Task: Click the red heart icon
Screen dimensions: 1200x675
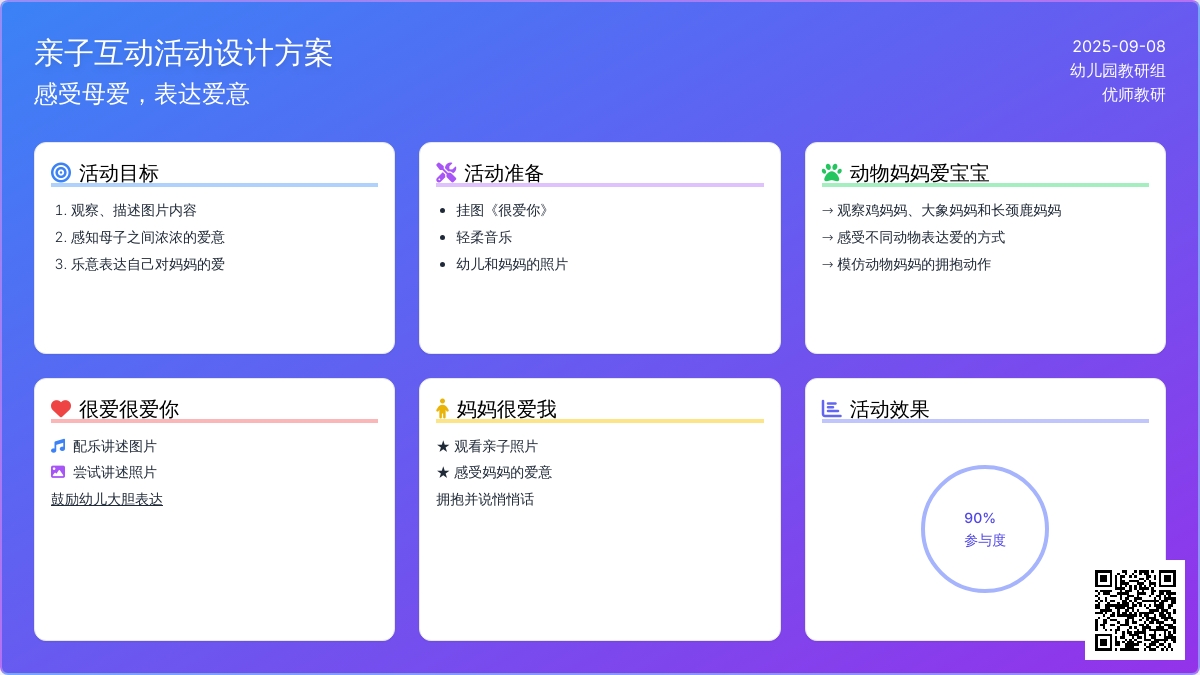Action: coord(61,409)
